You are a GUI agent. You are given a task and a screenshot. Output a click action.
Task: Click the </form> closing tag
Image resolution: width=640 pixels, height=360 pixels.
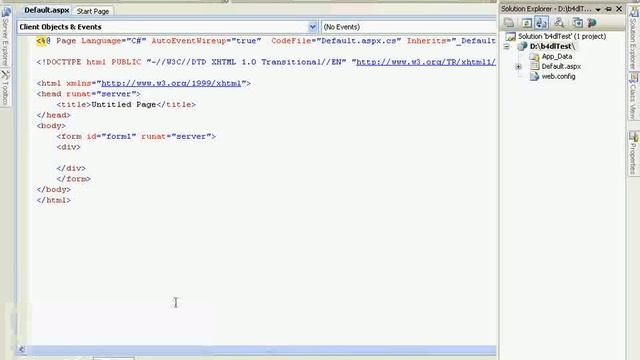point(73,179)
